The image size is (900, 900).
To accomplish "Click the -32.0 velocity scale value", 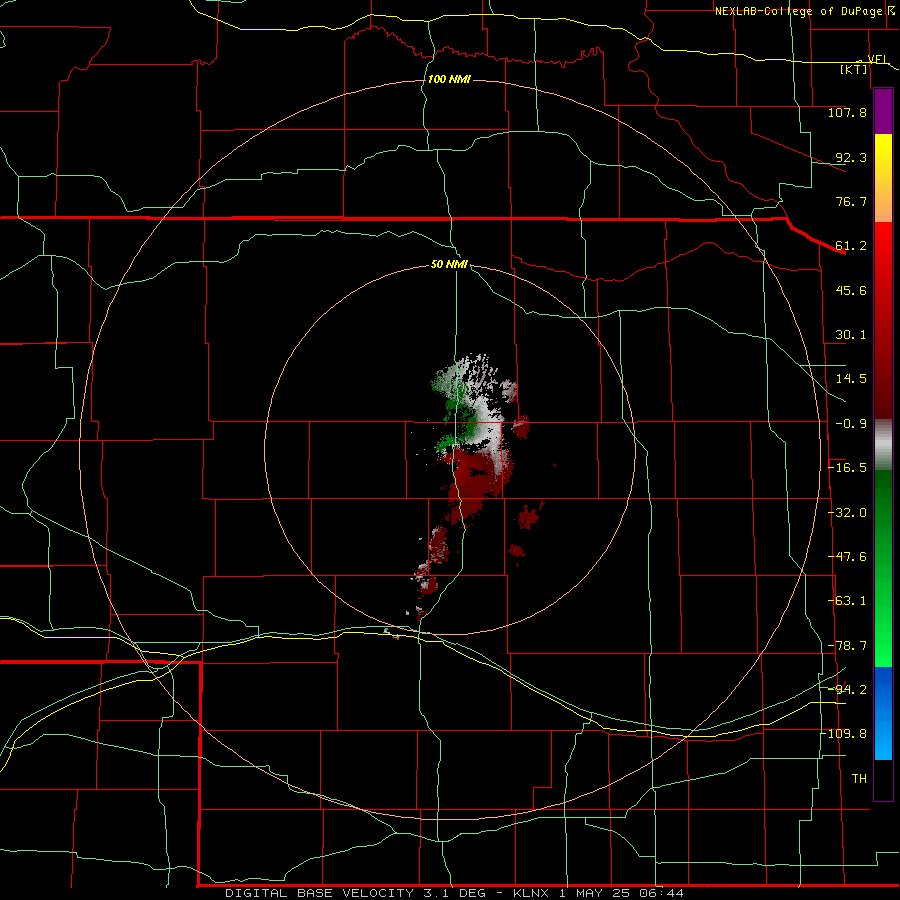I will [847, 513].
